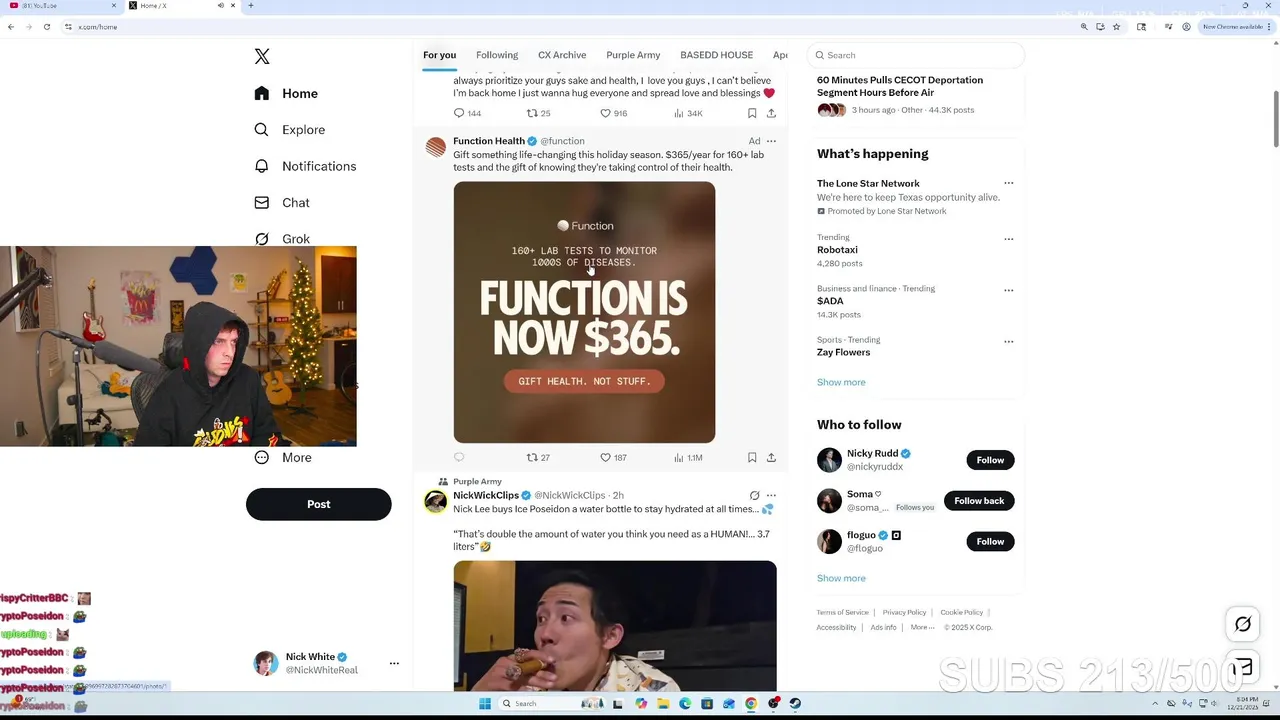Open the NickWickClips profile avatar

point(435,501)
